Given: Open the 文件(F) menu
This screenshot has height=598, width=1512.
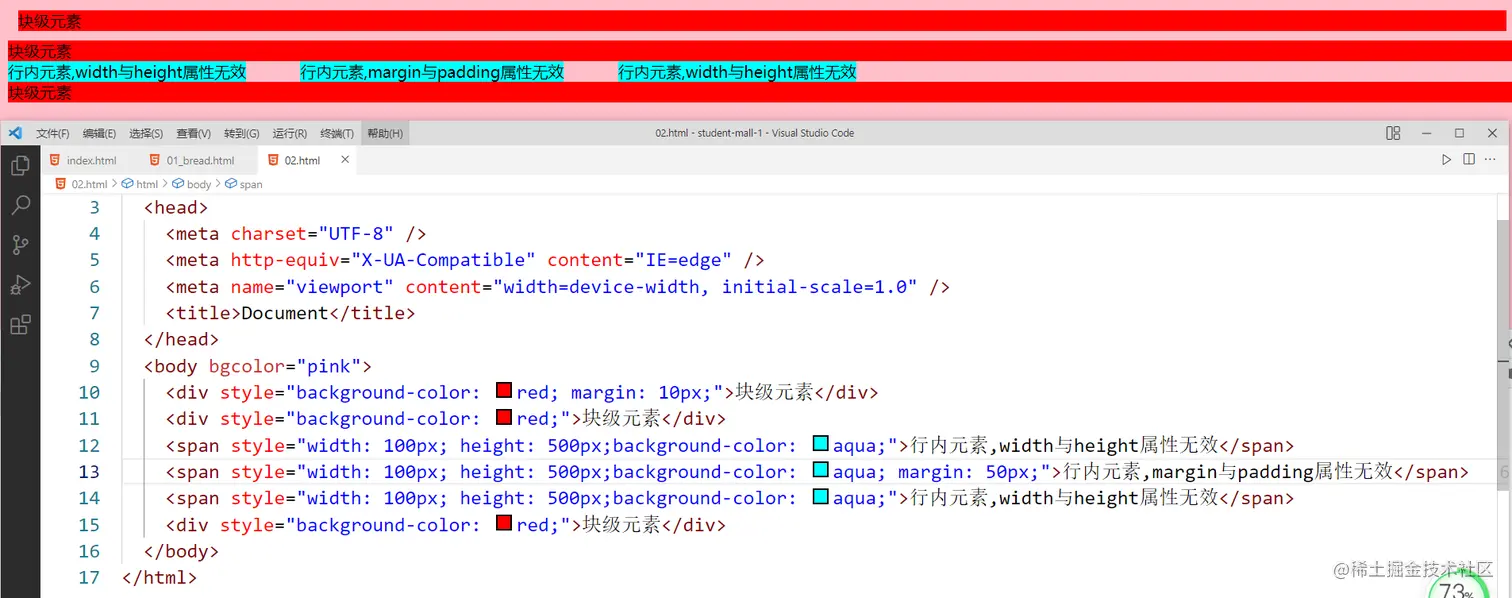Looking at the screenshot, I should (53, 133).
